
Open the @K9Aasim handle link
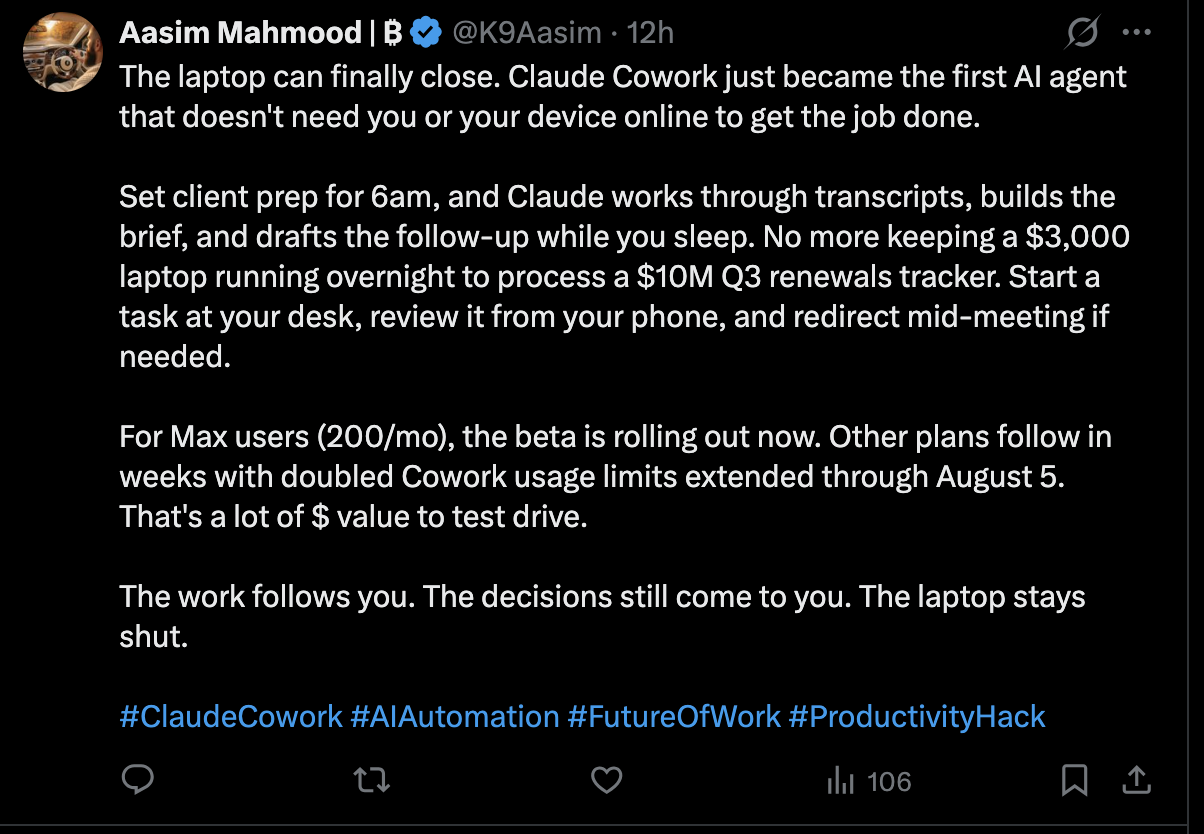[x=527, y=33]
